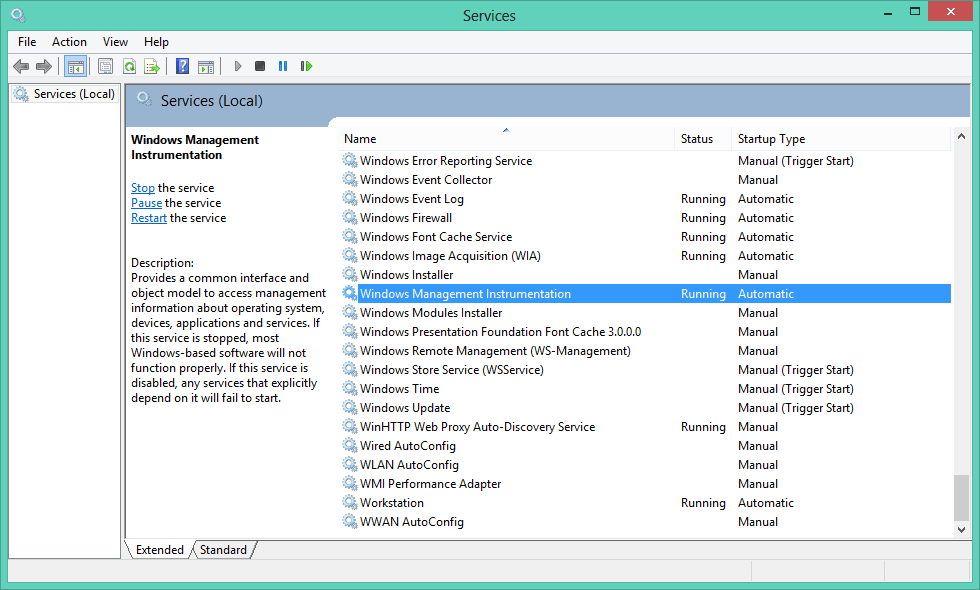The height and width of the screenshot is (590, 980).
Task: Click the gear icon beside Windows Modules Installer
Action: 350,312
